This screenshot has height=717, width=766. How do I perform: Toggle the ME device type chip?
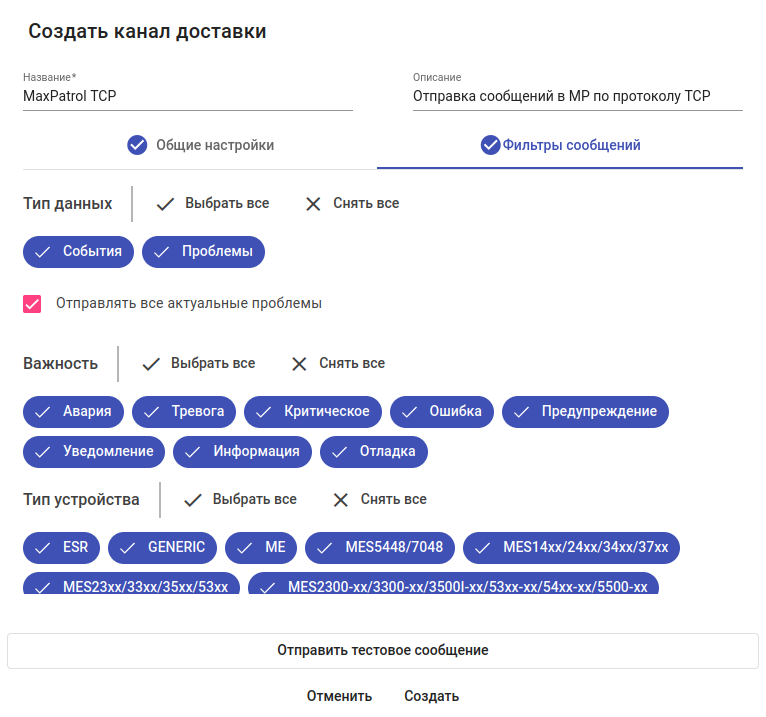click(x=261, y=548)
